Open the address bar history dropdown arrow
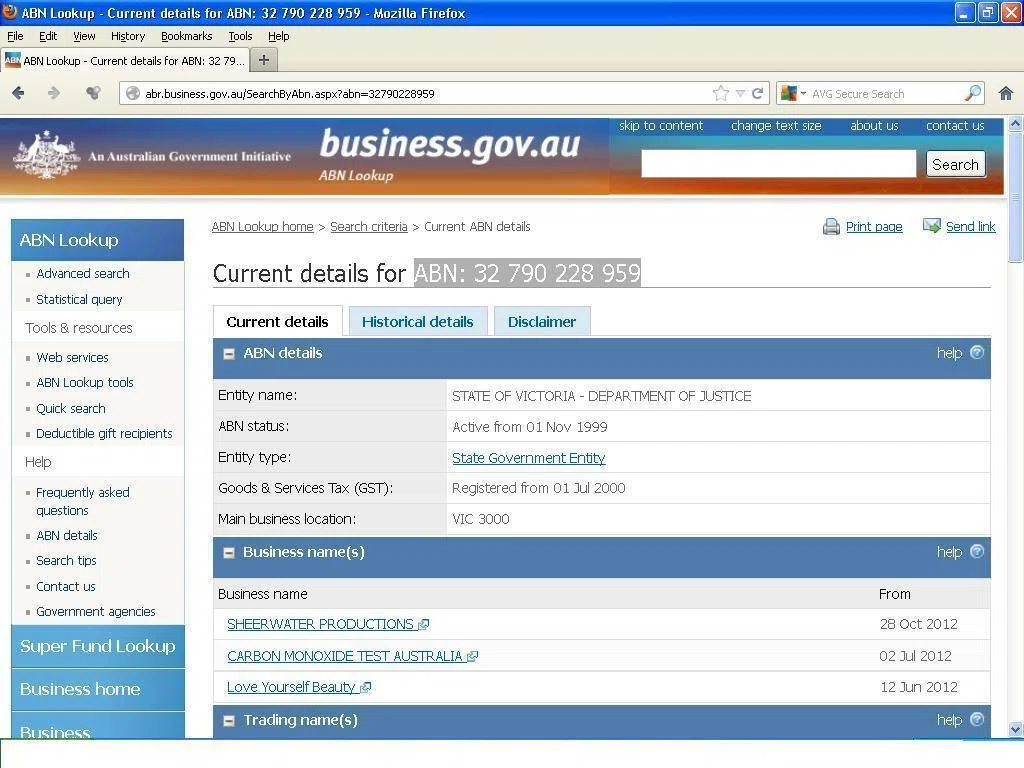This screenshot has width=1024, height=768. 741,93
